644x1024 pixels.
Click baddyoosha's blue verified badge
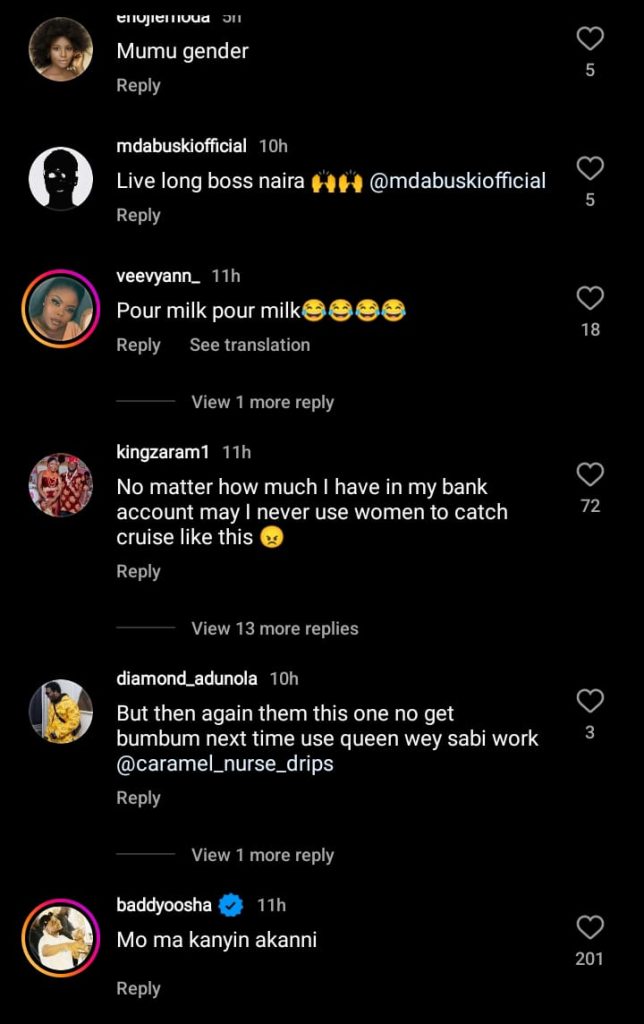tap(230, 904)
